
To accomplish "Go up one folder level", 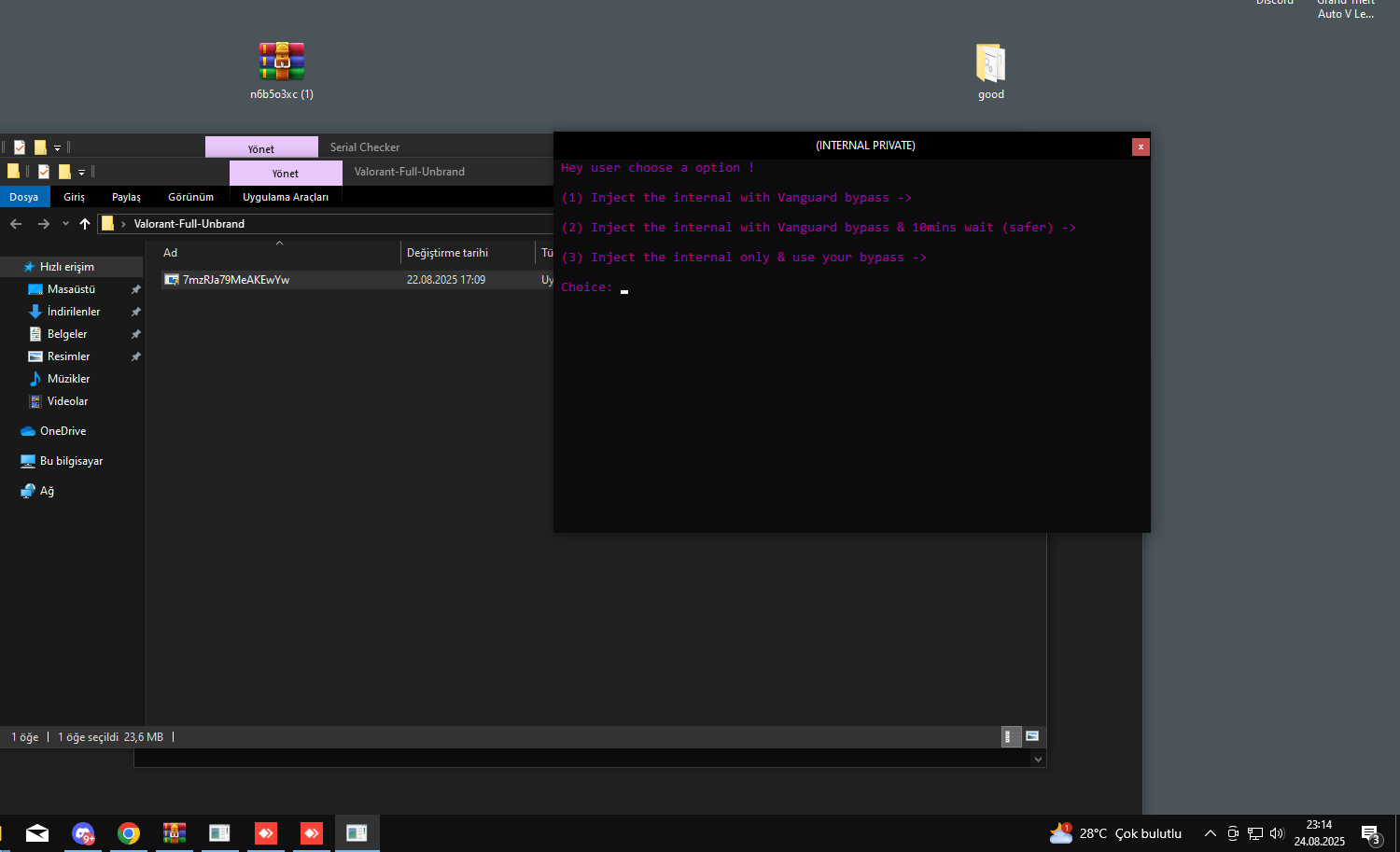I will click(85, 224).
